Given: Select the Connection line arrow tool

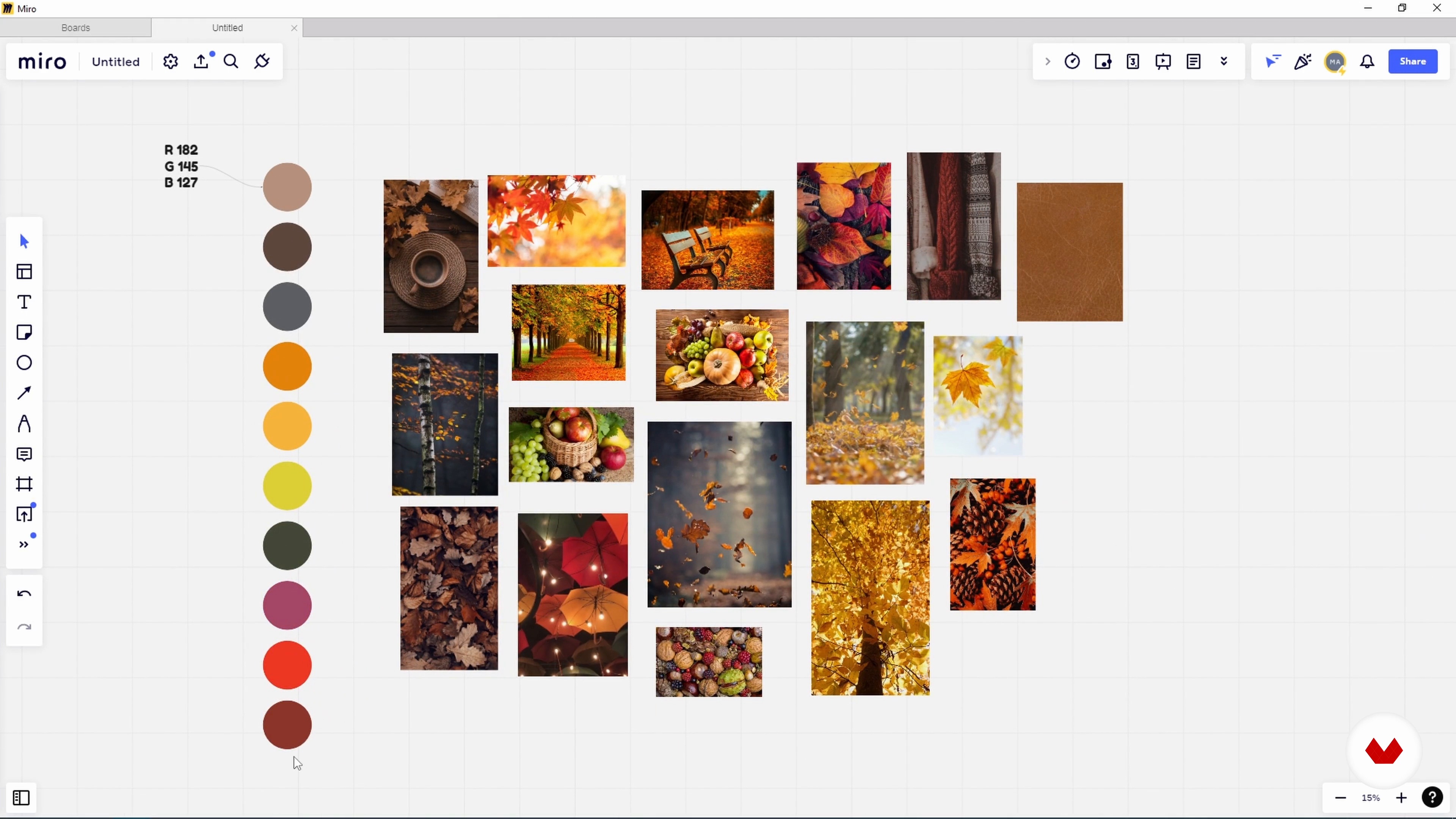Looking at the screenshot, I should click(x=24, y=393).
